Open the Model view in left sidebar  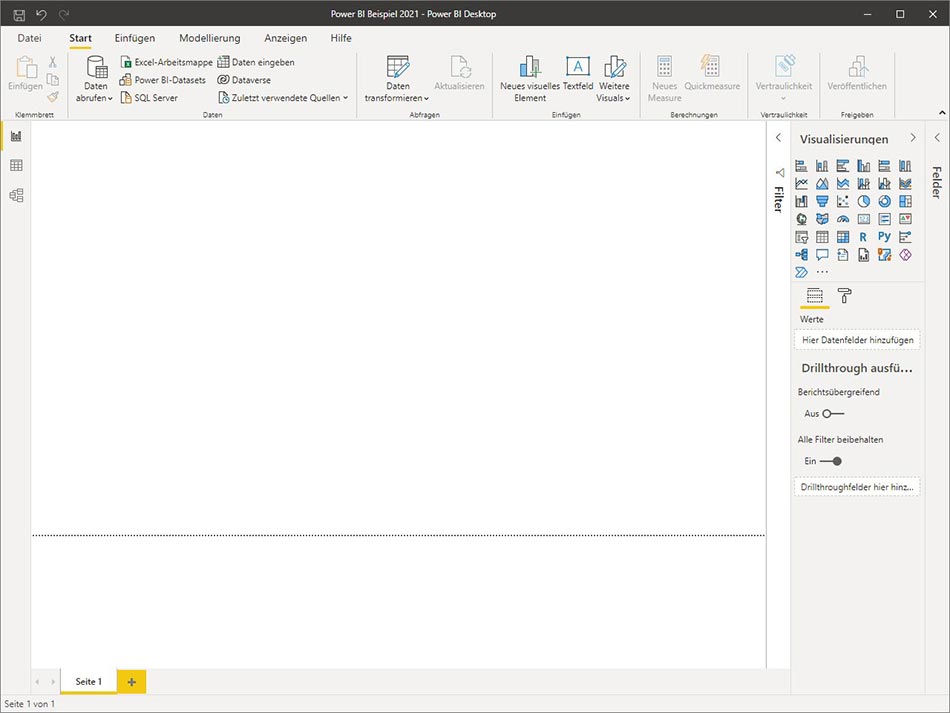[x=16, y=195]
